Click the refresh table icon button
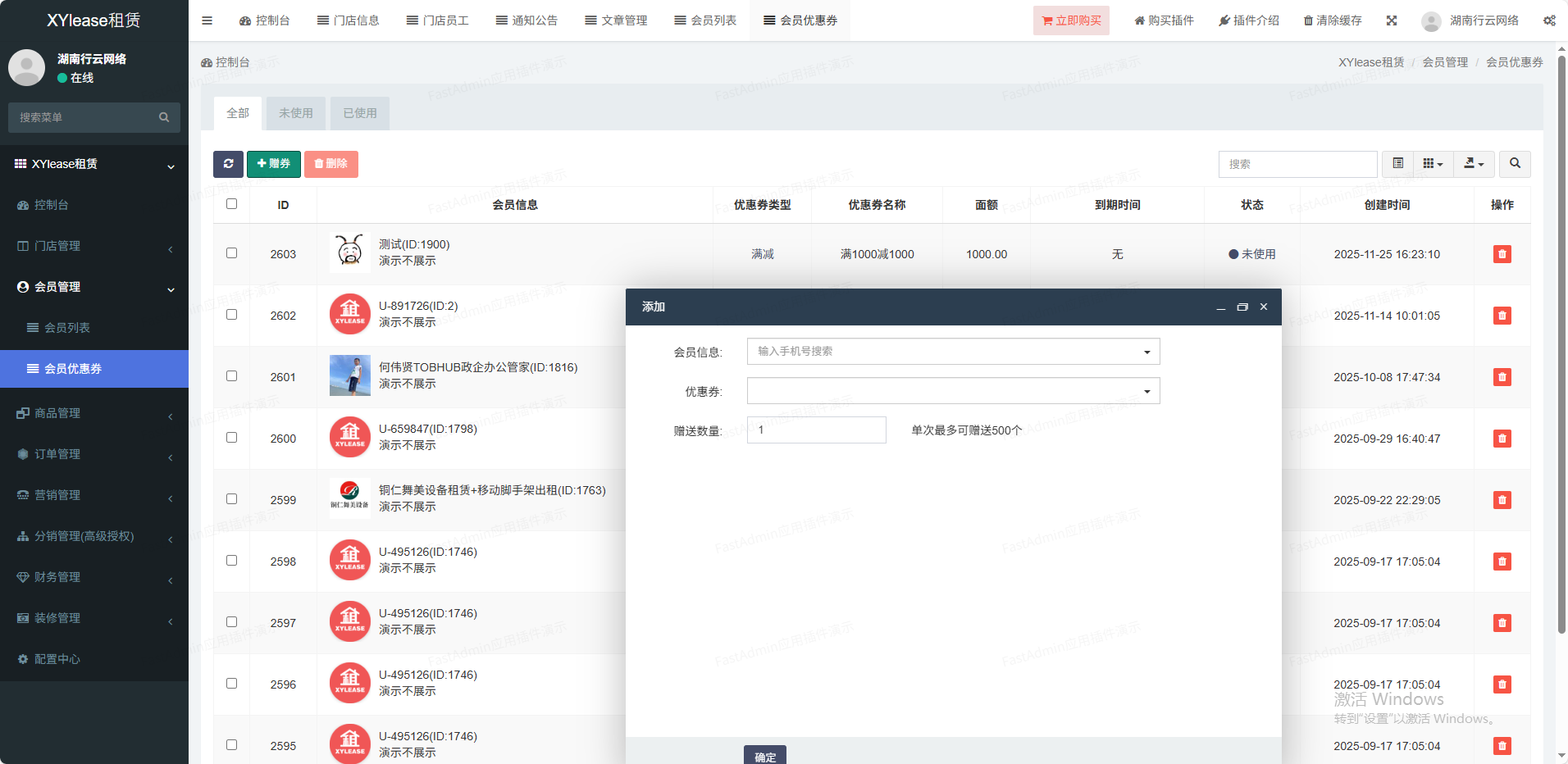 (x=228, y=164)
